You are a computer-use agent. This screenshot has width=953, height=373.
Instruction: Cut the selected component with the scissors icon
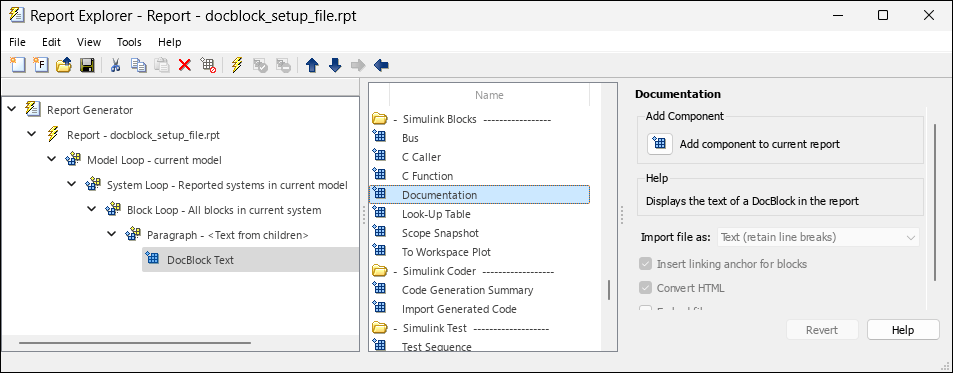[115, 65]
